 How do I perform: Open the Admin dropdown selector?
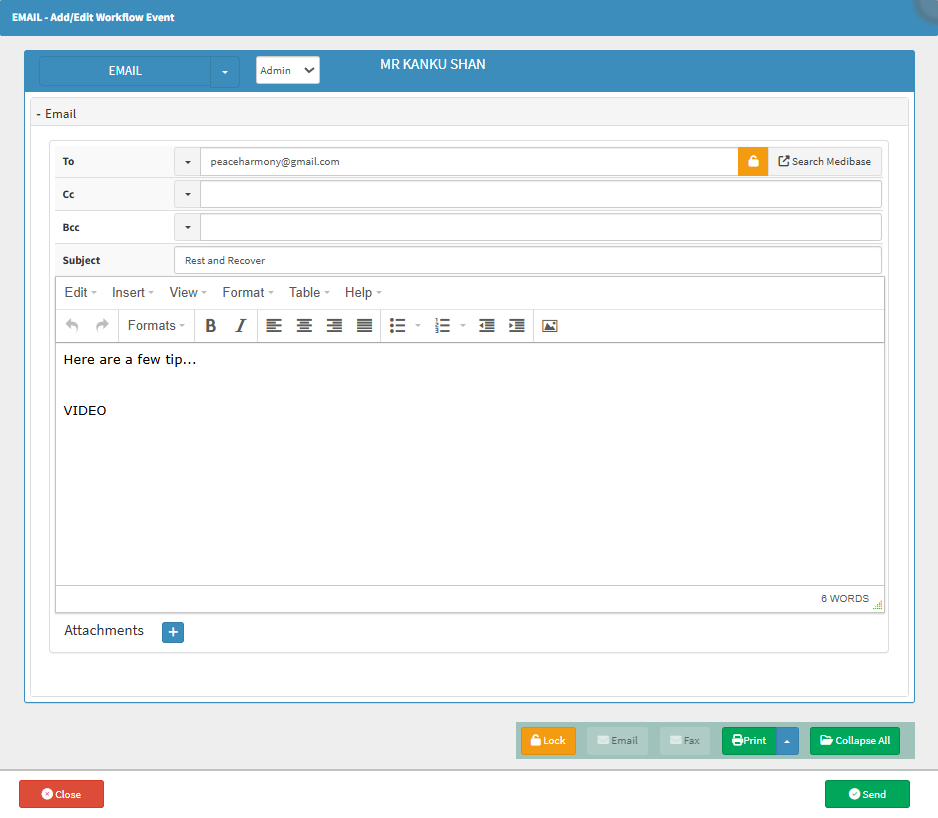[x=288, y=70]
